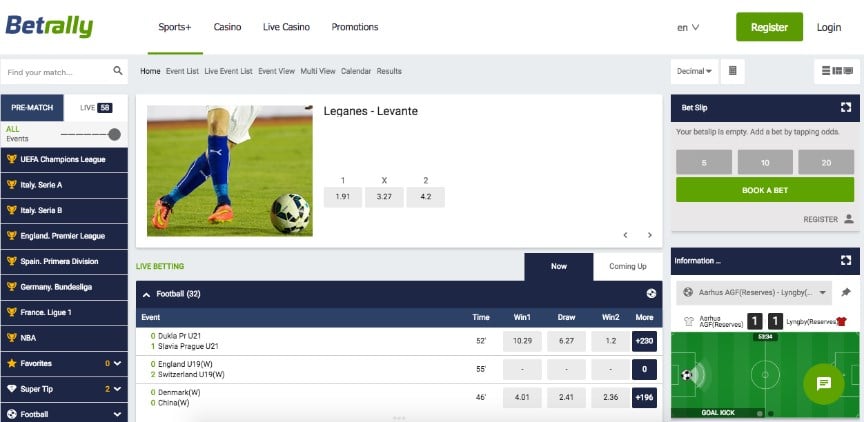Click the search magnifier icon
Viewport: 864px width, 422px height.
pyautogui.click(x=118, y=71)
